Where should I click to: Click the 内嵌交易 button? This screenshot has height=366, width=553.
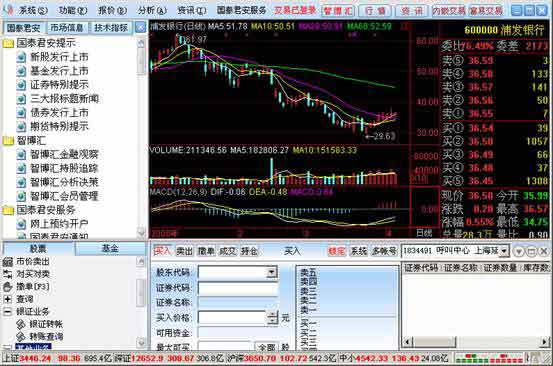click(449, 11)
